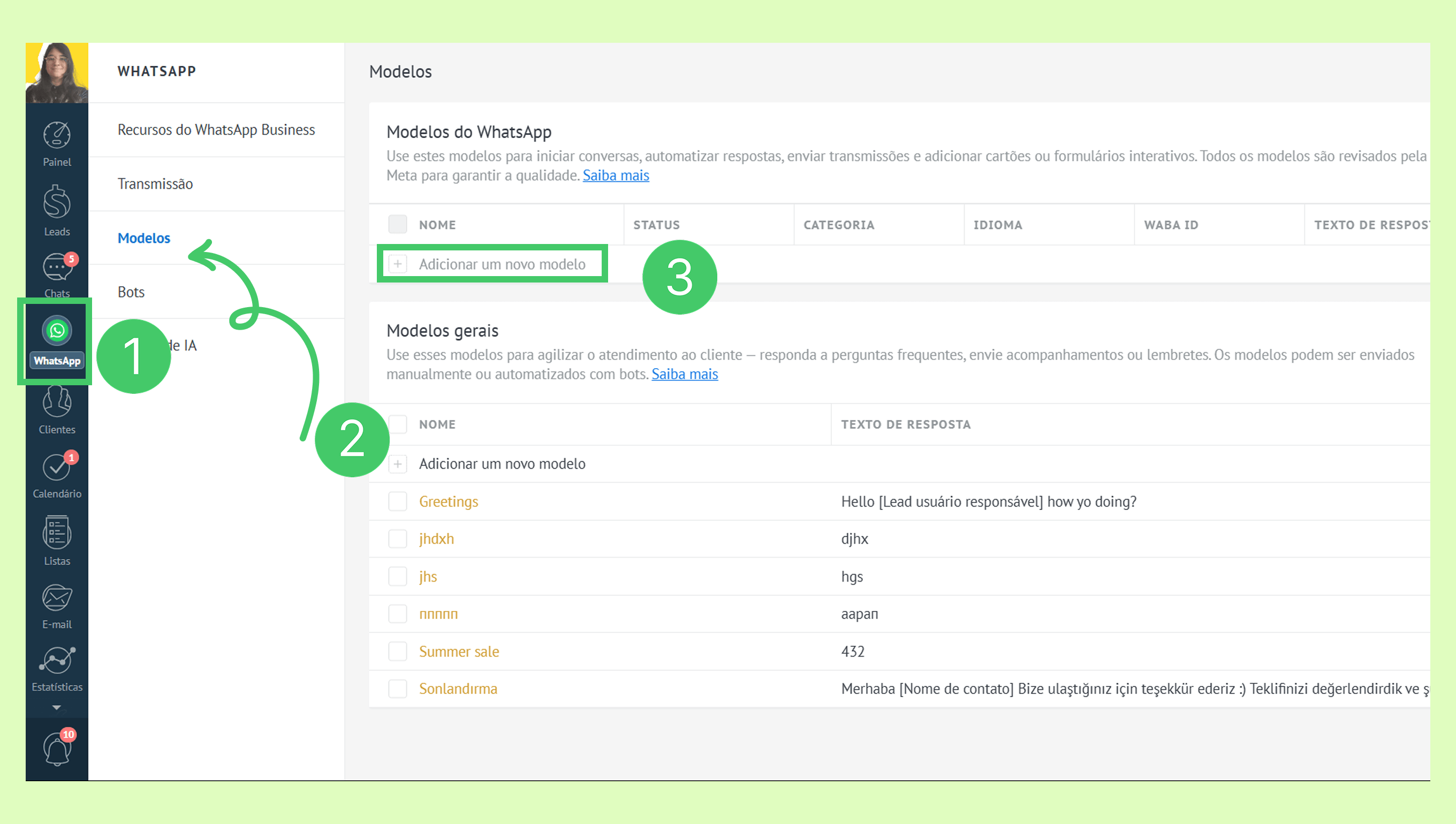The width and height of the screenshot is (1456, 824).
Task: Open the Sonlandırma template link
Action: point(458,689)
